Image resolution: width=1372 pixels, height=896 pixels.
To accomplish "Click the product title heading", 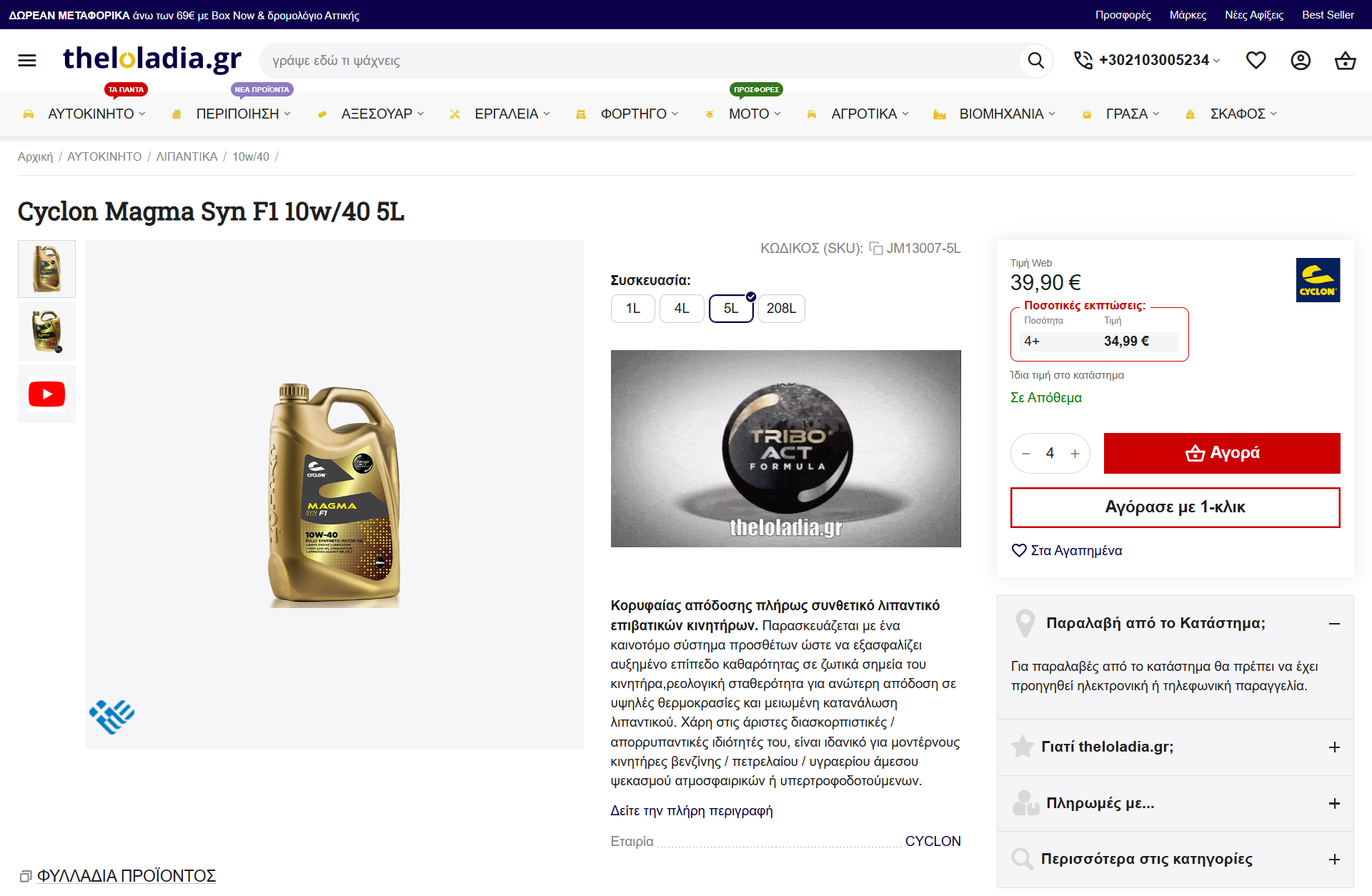I will point(211,211).
